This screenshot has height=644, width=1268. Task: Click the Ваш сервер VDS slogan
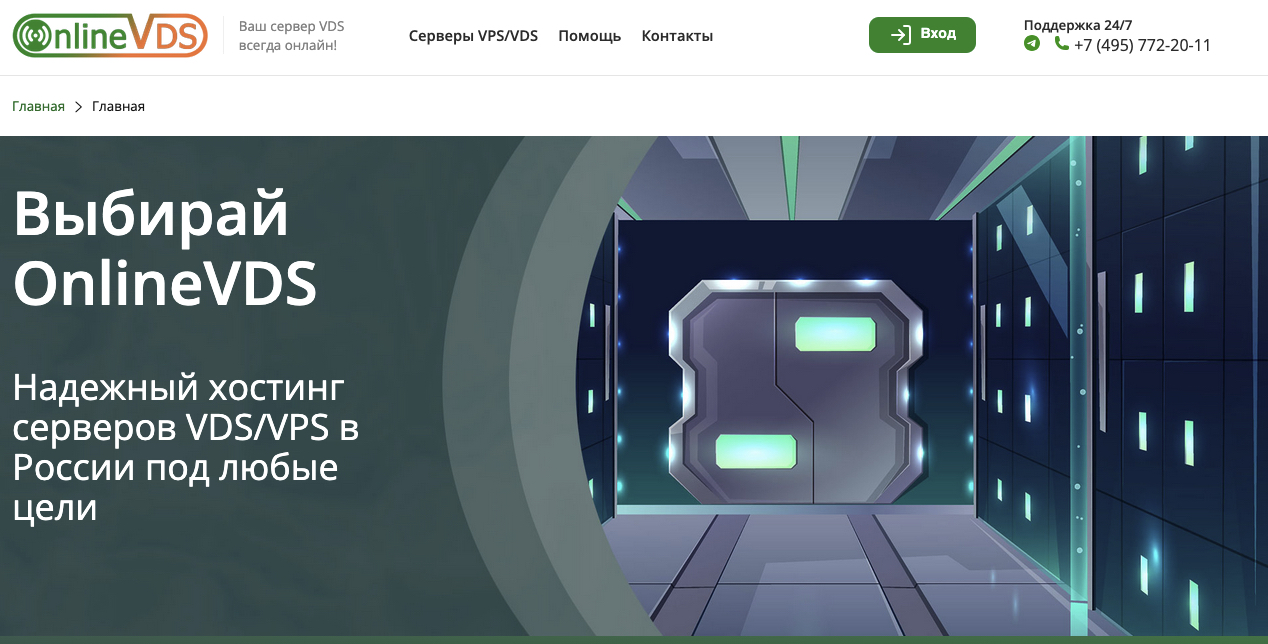tap(291, 36)
